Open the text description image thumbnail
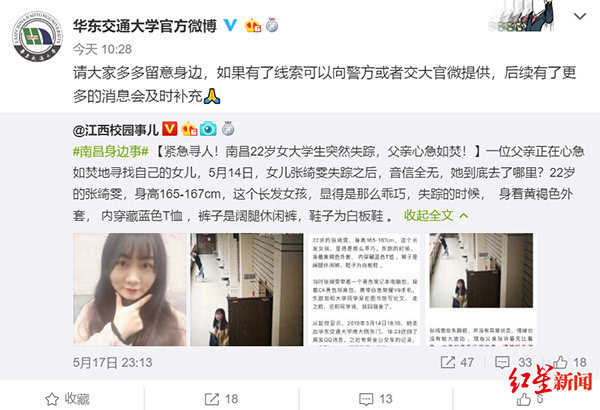This screenshot has width=600, height=410. 364,289
